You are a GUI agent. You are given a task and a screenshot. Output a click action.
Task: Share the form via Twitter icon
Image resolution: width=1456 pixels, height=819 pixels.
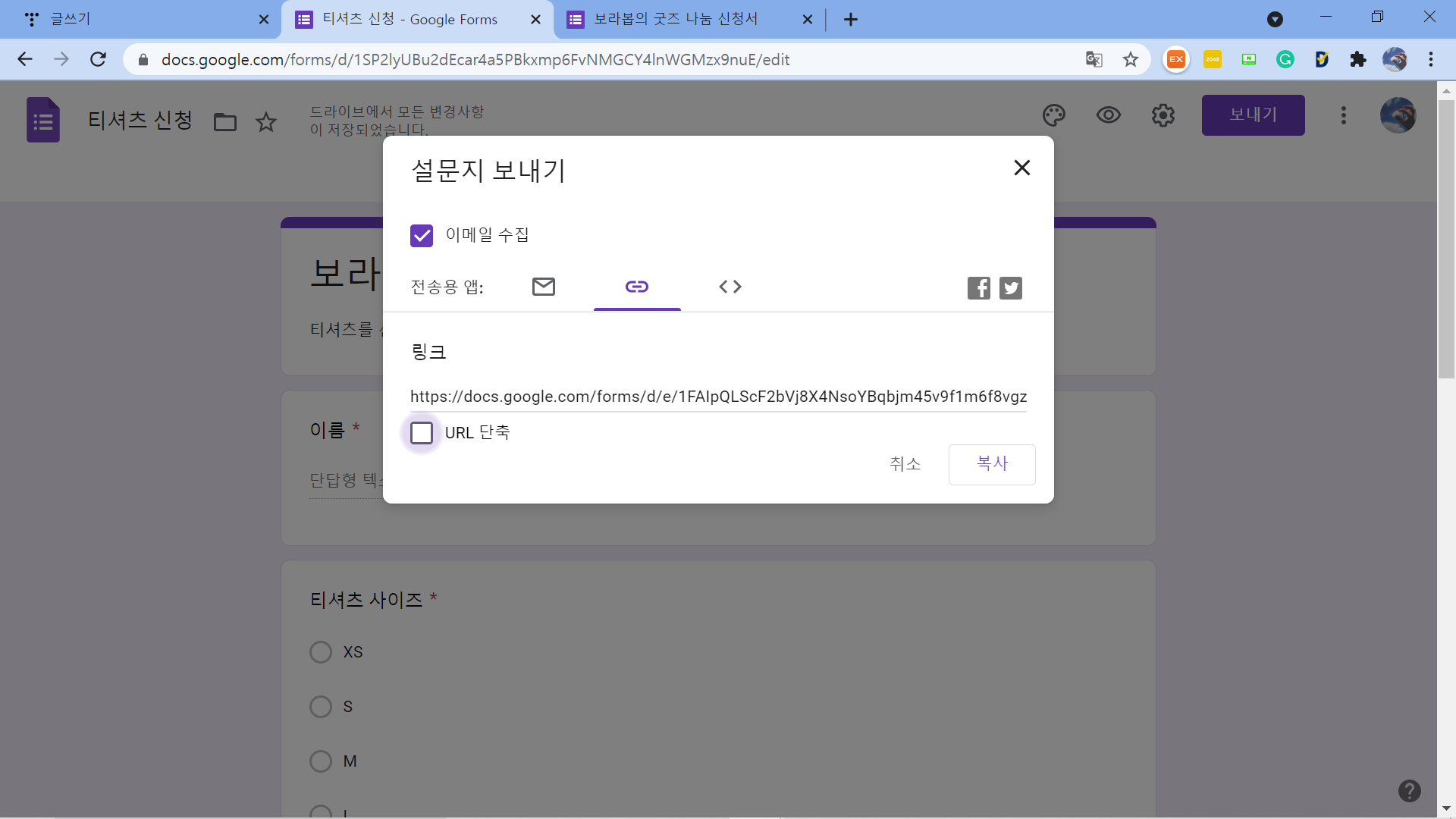[x=1010, y=288]
